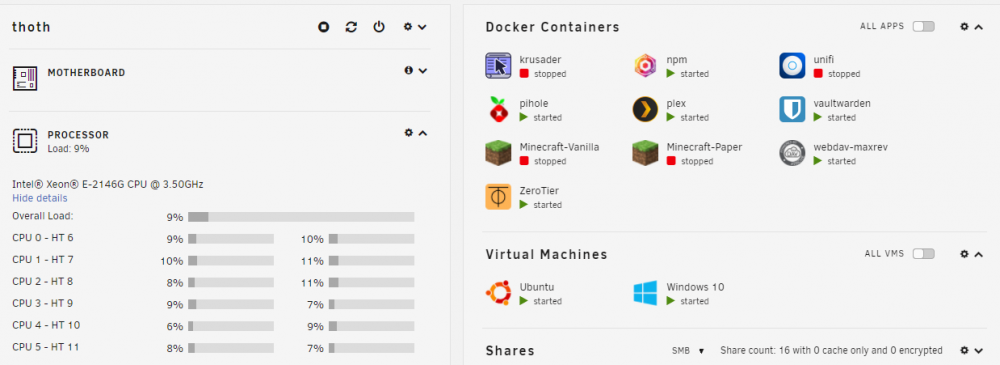Screen dimensions: 1000x365
Task: Click the Load: 9% processor text
Action: (x=68, y=149)
